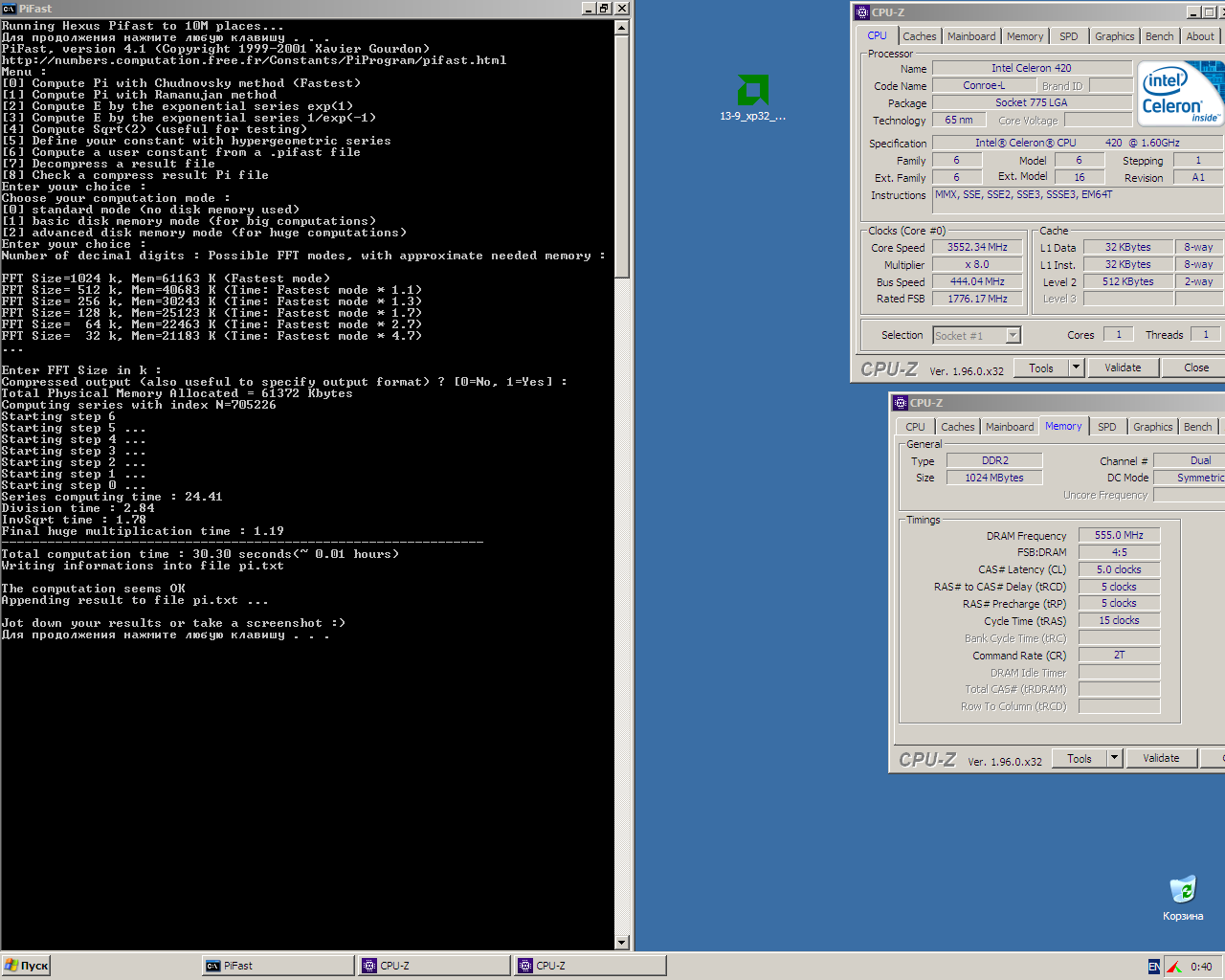Open Graphics tab in lower CPU-Z window
This screenshot has height=980, width=1225.
pyautogui.click(x=1153, y=427)
